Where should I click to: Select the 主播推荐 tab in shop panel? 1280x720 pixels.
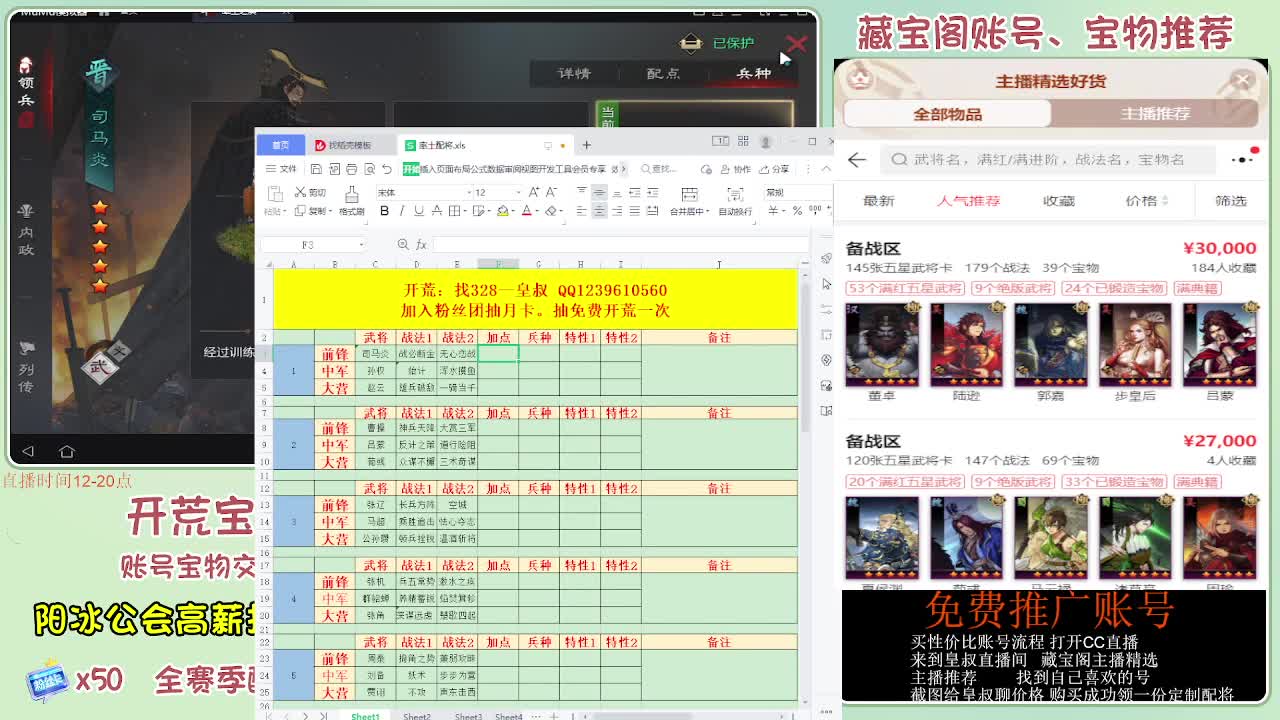[1155, 114]
